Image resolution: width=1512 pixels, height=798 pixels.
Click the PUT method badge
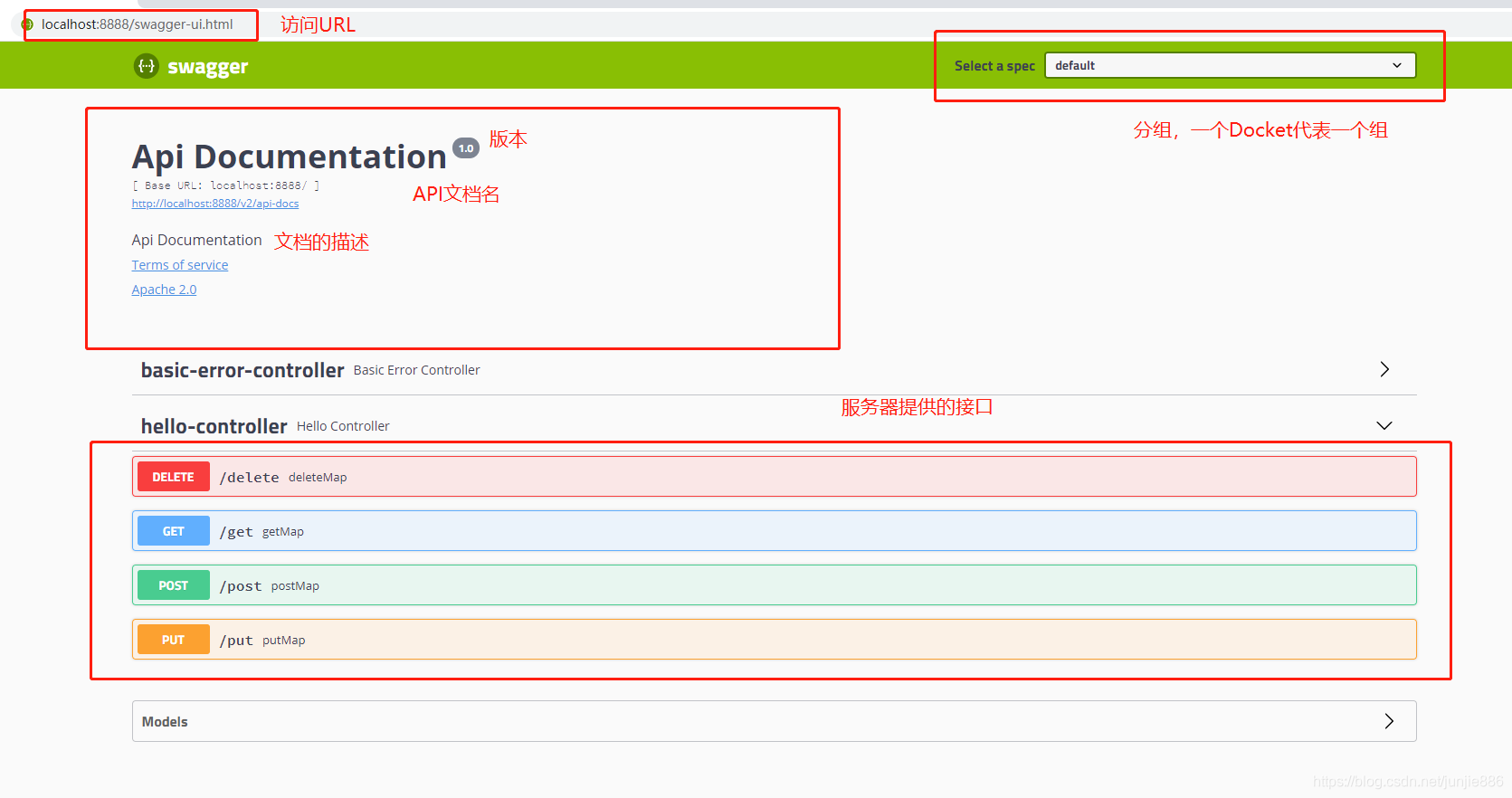[x=174, y=640]
